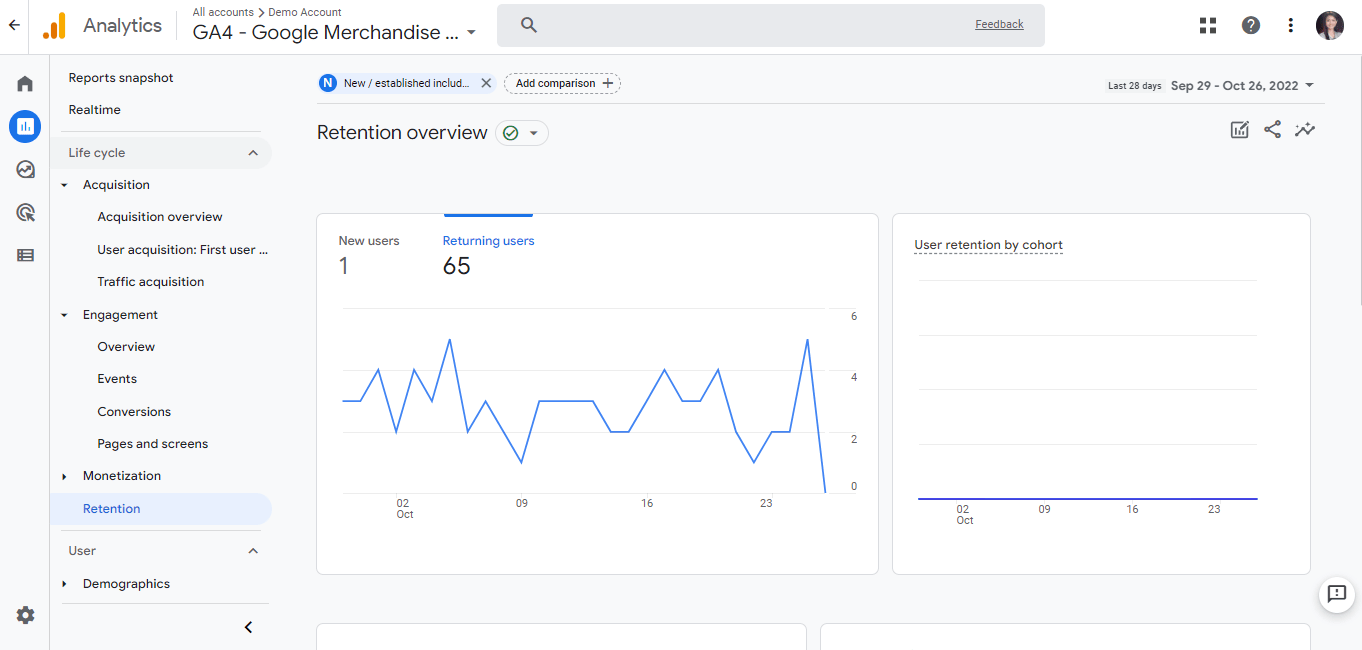Image resolution: width=1362 pixels, height=650 pixels.
Task: Click the Returning users metric toggle
Action: coord(488,240)
